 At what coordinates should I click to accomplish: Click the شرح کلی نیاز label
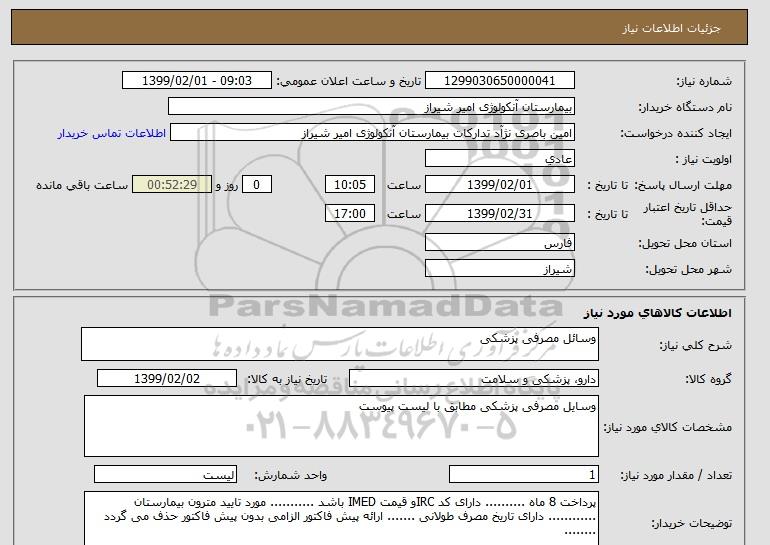695,345
